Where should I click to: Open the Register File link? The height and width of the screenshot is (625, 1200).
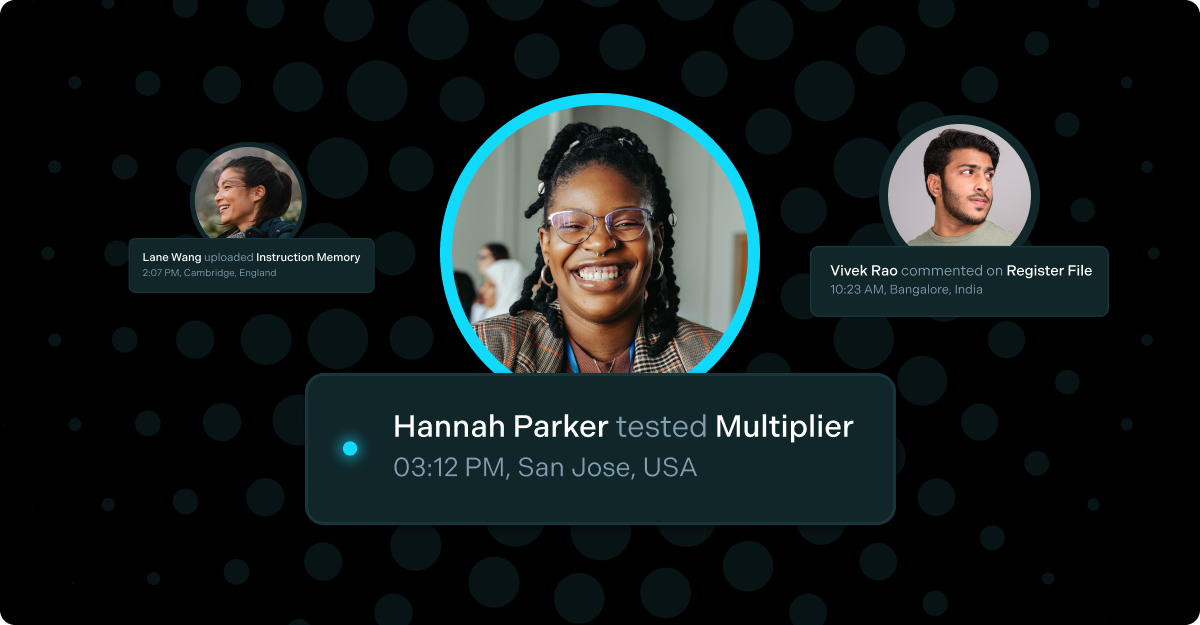1049,271
